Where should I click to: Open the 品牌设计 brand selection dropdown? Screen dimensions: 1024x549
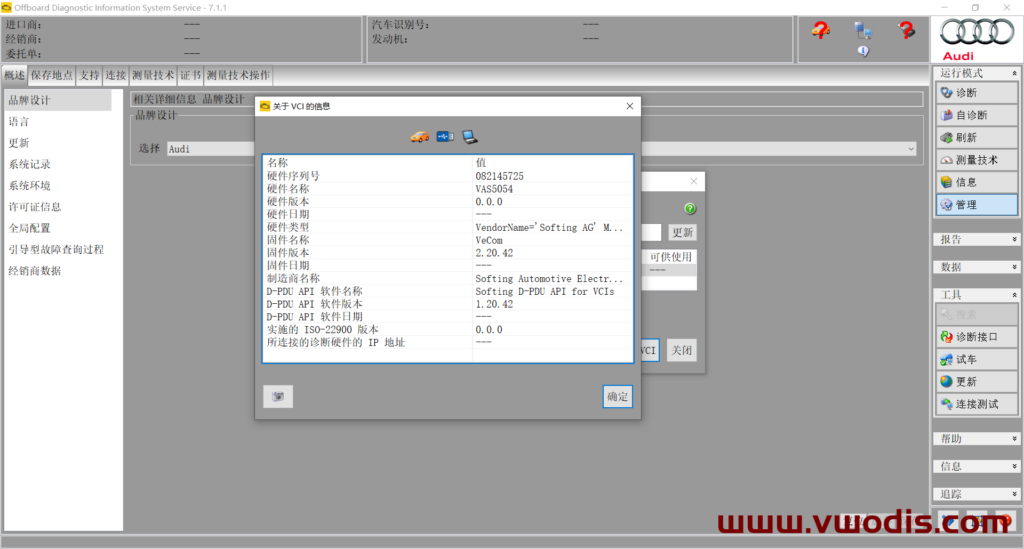(x=911, y=149)
